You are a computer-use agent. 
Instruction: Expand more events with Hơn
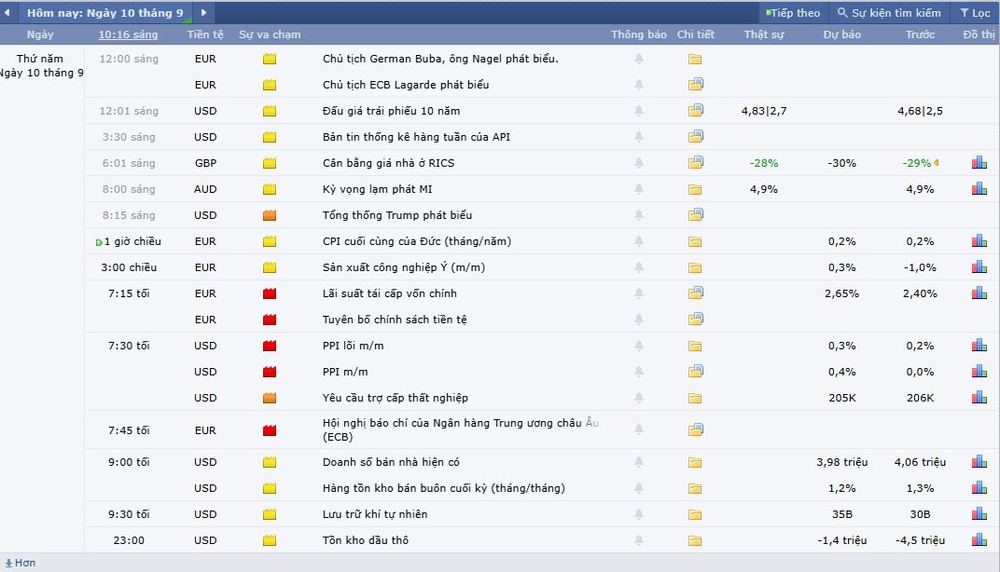20,562
